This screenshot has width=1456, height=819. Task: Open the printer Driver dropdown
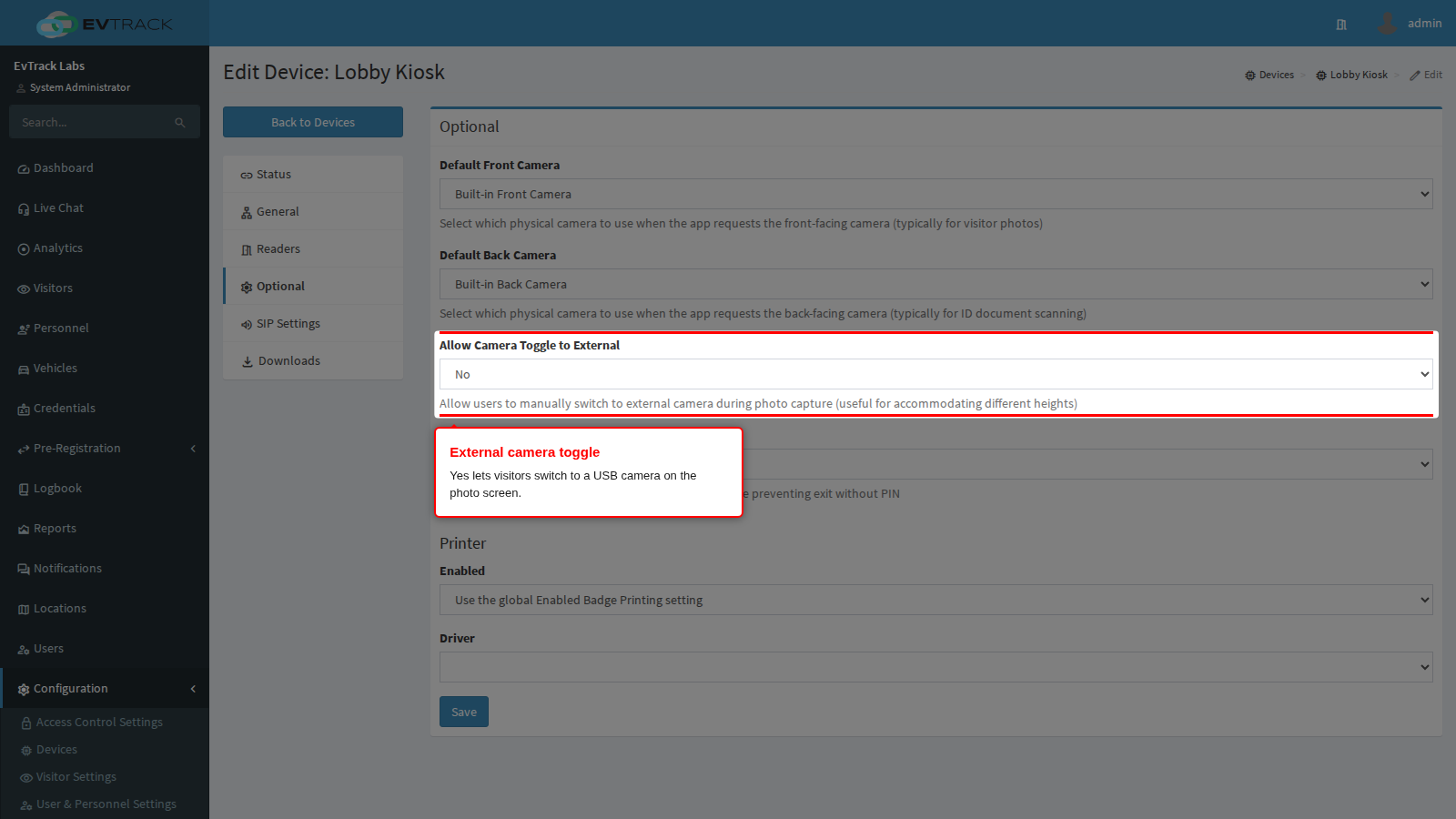[x=936, y=667]
